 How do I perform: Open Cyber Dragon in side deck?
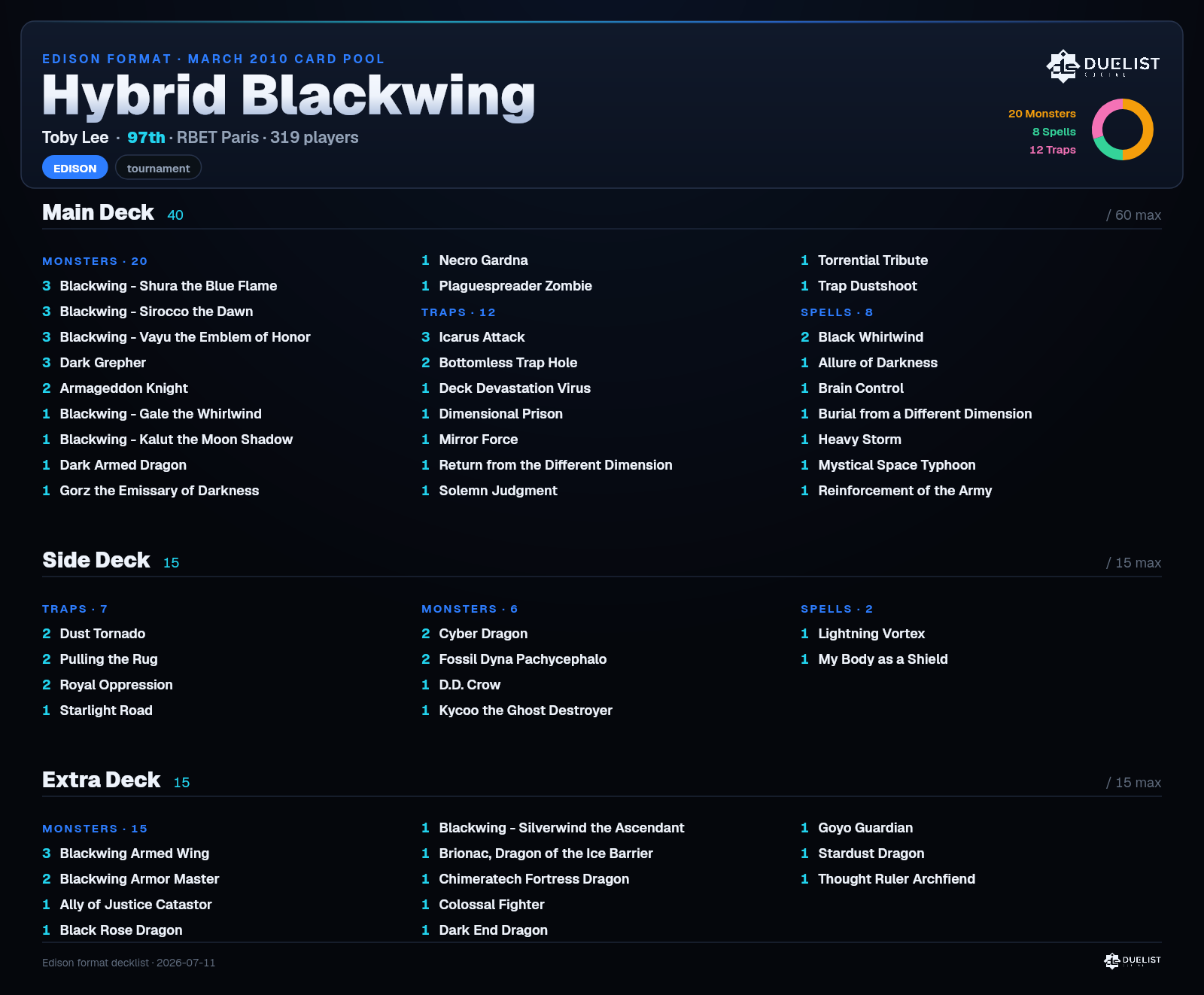[483, 634]
